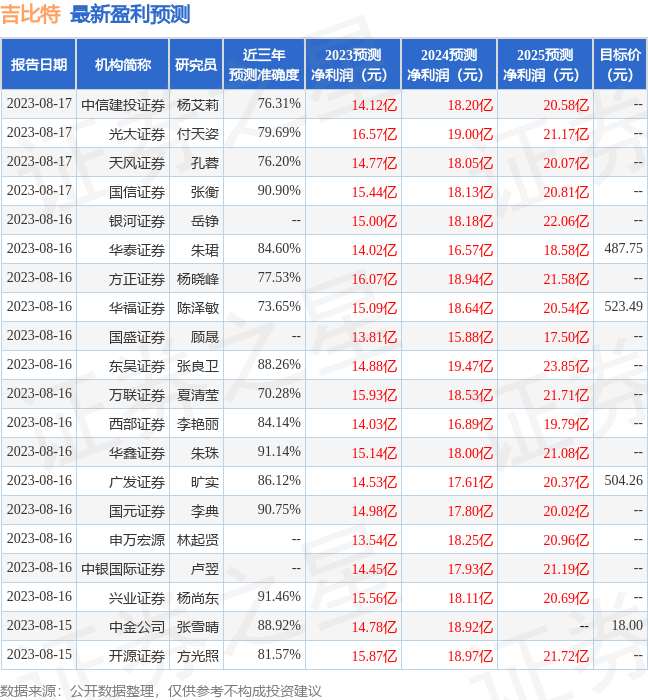The image size is (648, 700).
Task: Click accuracy value 76.31%
Action: click(x=279, y=104)
